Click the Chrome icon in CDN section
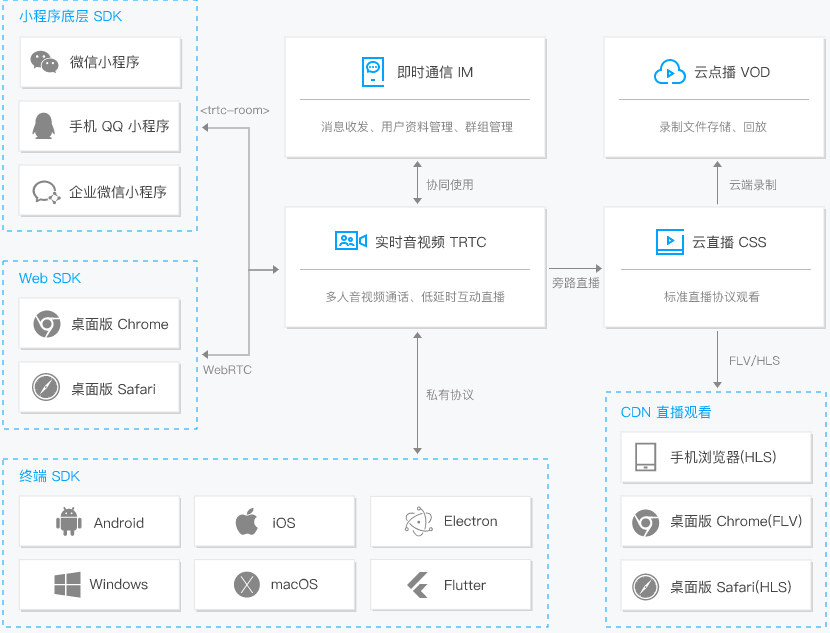Screen dimensions: 830x633 coord(645,522)
